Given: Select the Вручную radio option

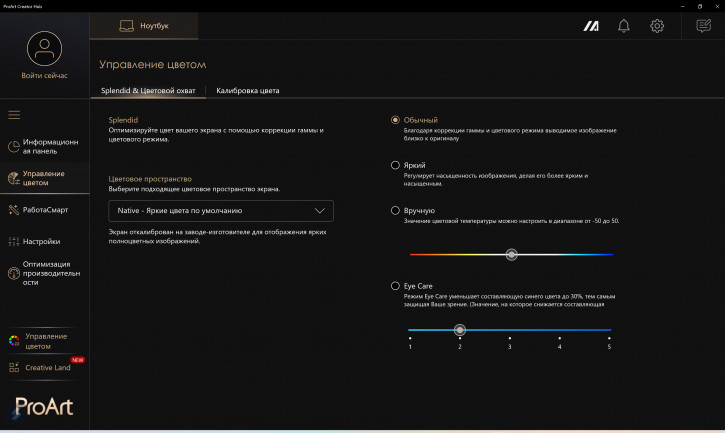Looking at the screenshot, I should coord(395,210).
